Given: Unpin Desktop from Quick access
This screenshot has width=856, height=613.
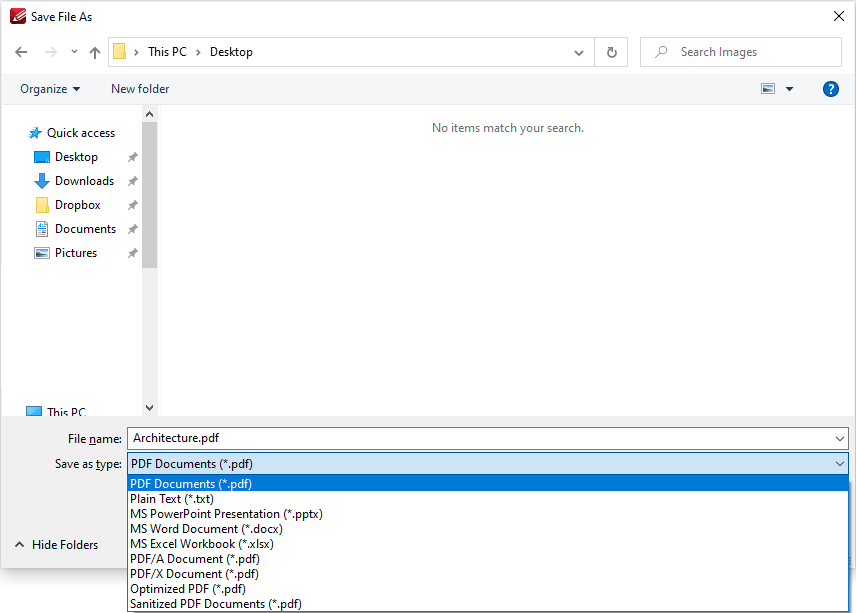Looking at the screenshot, I should tap(131, 156).
